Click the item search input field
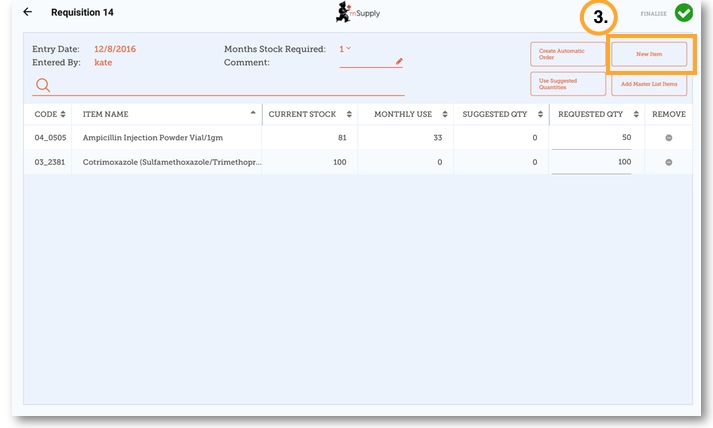Screen dimensions: 713x428 [230, 85]
